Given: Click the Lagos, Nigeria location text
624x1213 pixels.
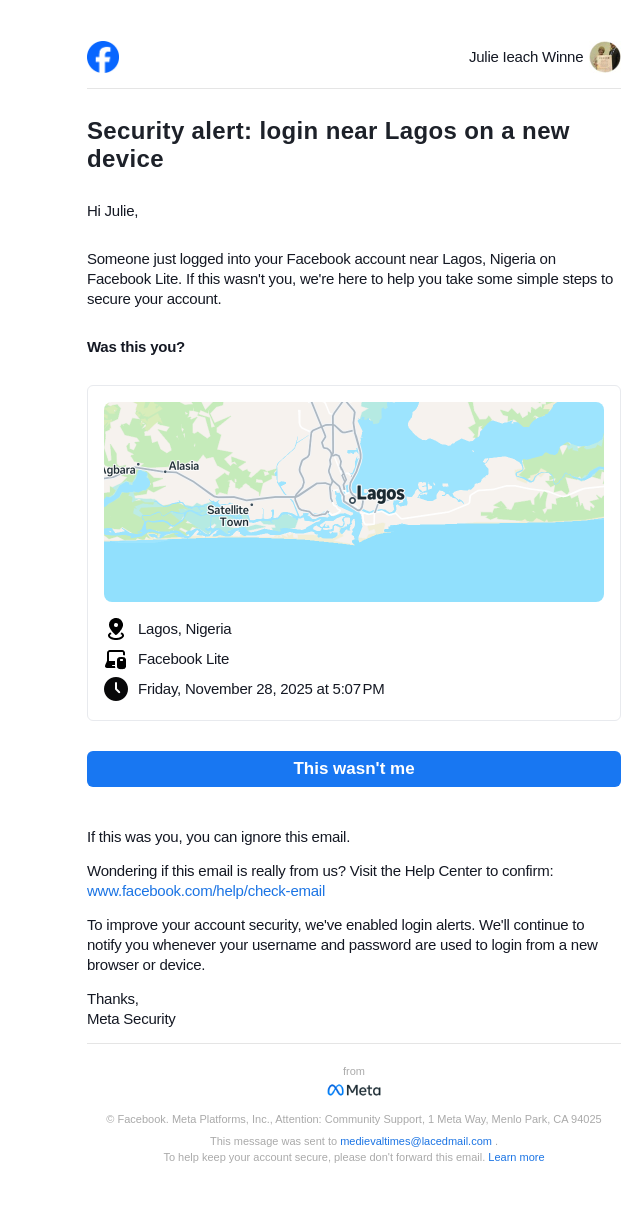Looking at the screenshot, I should [x=185, y=629].
